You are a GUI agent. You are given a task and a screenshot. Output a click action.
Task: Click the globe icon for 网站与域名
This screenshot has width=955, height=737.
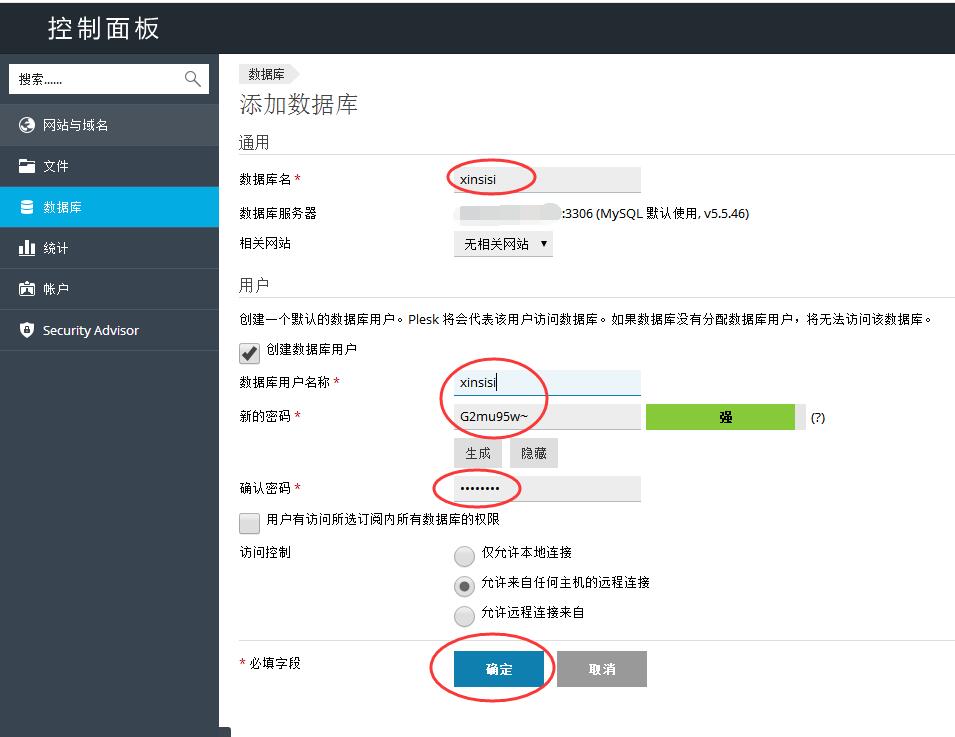[x=27, y=125]
